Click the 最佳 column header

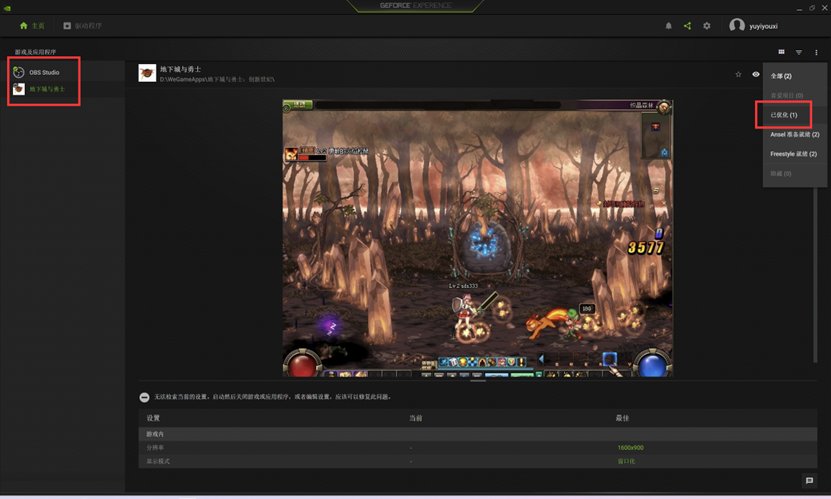[x=622, y=418]
